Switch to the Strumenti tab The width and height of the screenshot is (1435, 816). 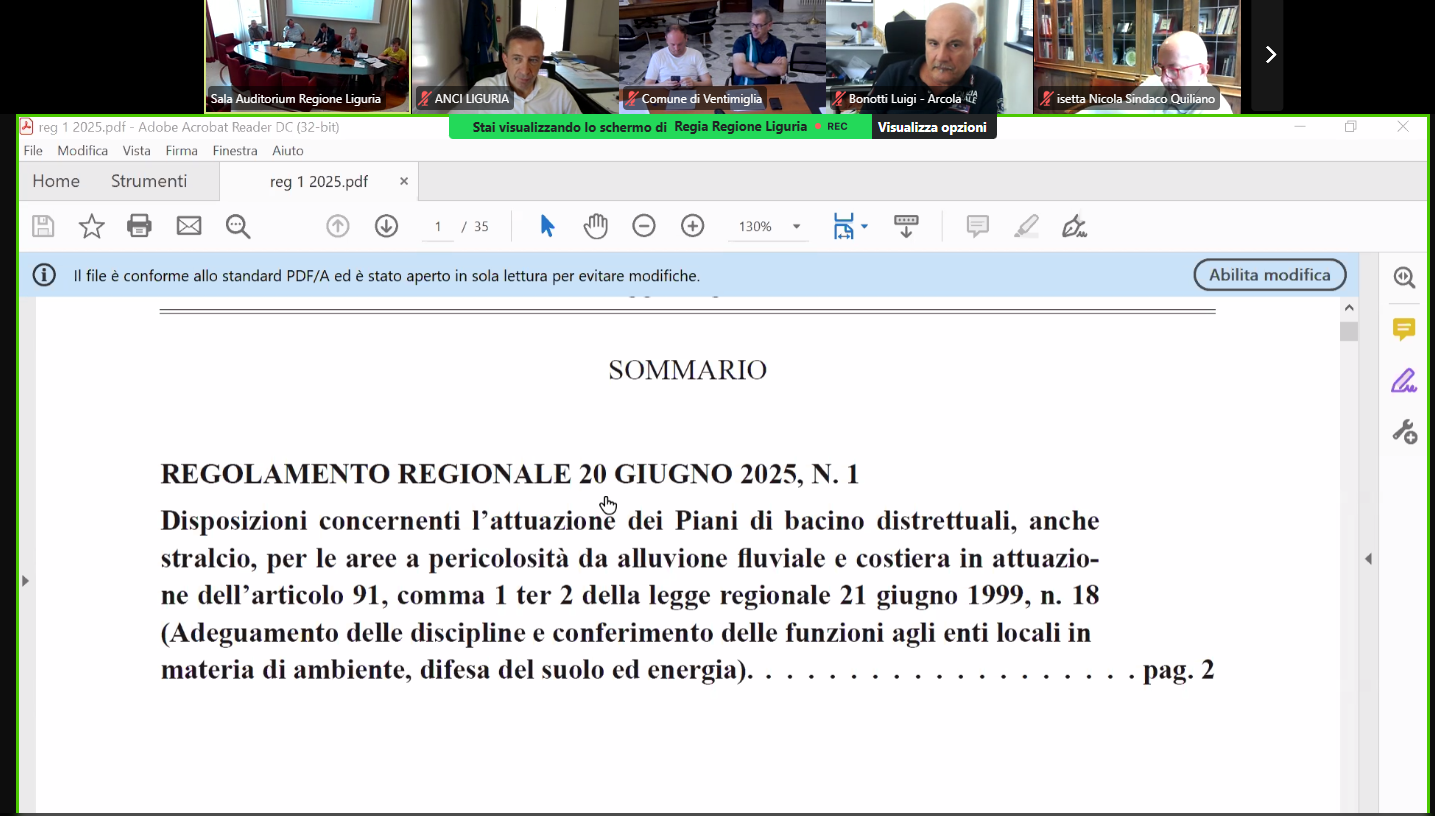[149, 181]
